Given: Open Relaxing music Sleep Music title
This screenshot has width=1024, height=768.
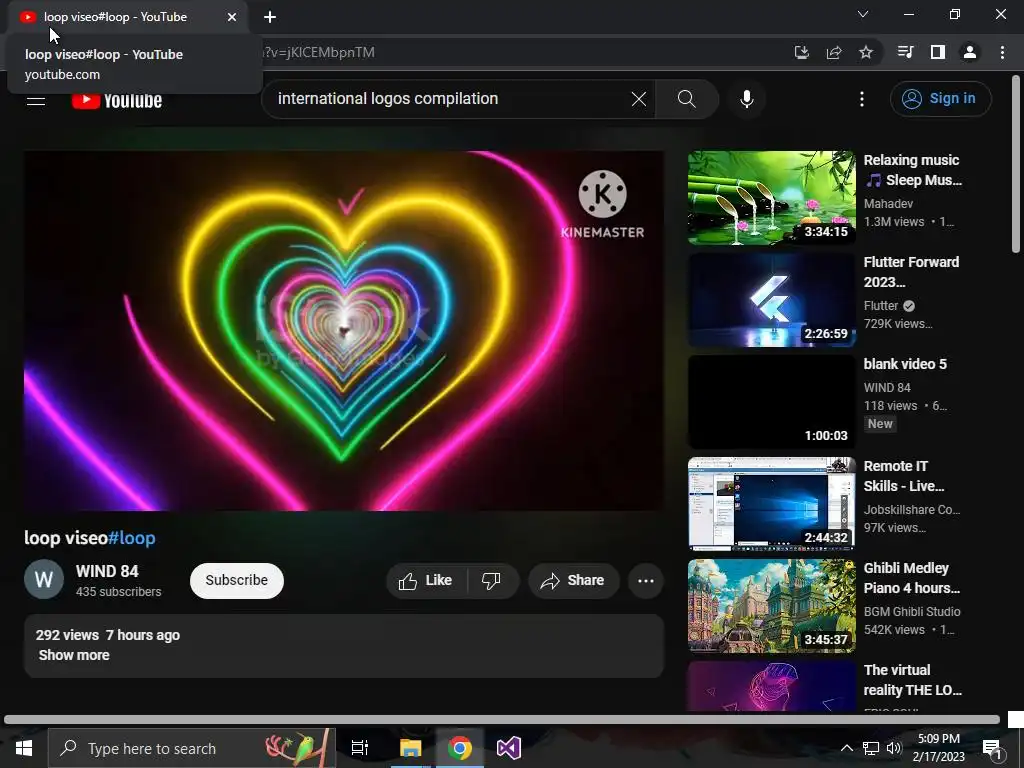Looking at the screenshot, I should [912, 170].
